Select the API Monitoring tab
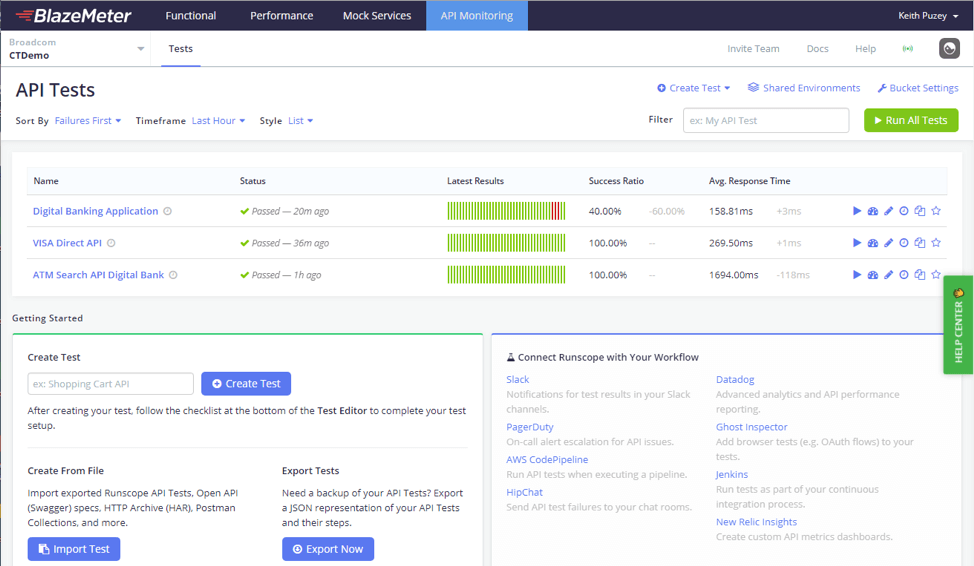The width and height of the screenshot is (974, 566). coord(477,16)
